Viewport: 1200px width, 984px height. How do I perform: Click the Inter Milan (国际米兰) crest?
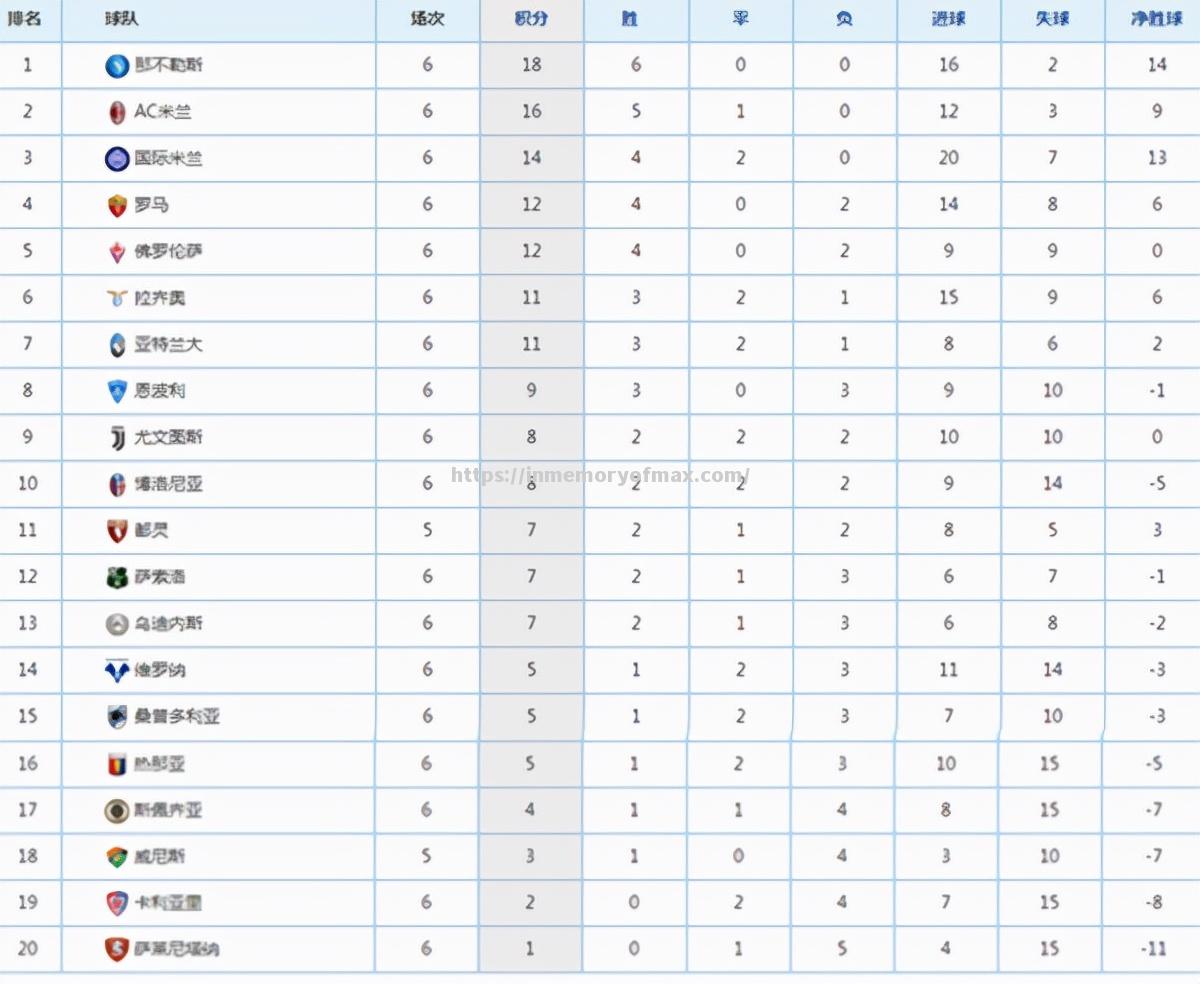[x=117, y=159]
